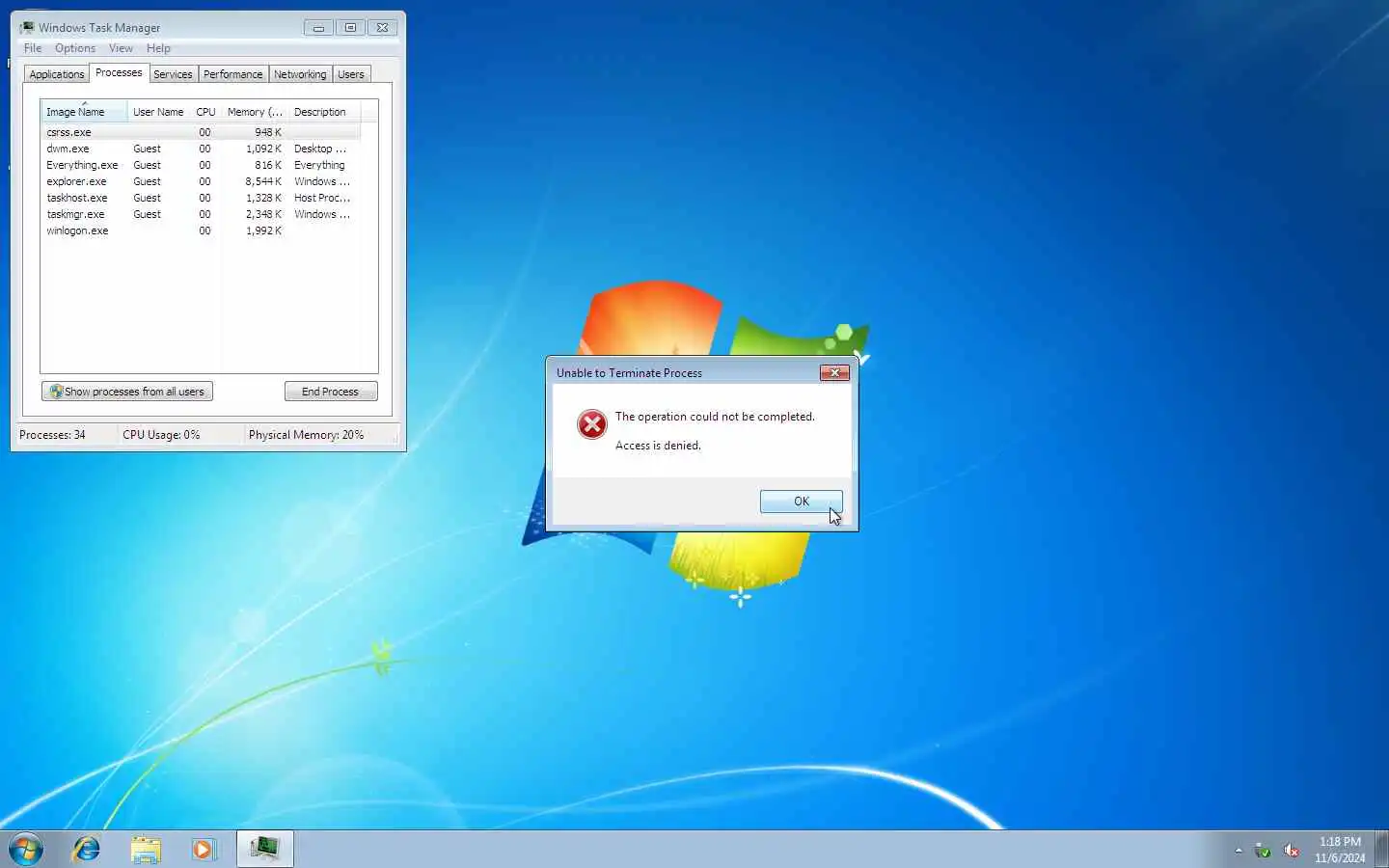Switch to the Networking tab

point(300,74)
